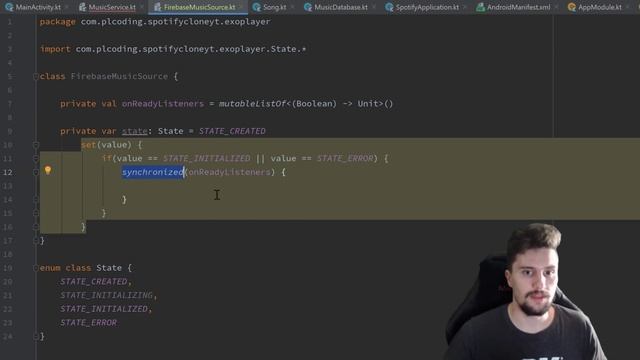Collapse the synchronized block fold on line 12
Viewport: 640px width, 360px height.
36,172
